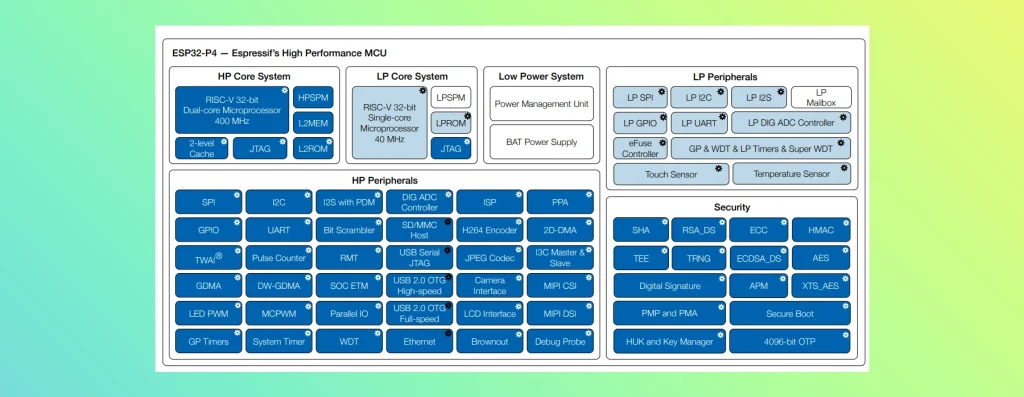
Task: Select the JTAG block in LP Core System
Action: [x=451, y=148]
